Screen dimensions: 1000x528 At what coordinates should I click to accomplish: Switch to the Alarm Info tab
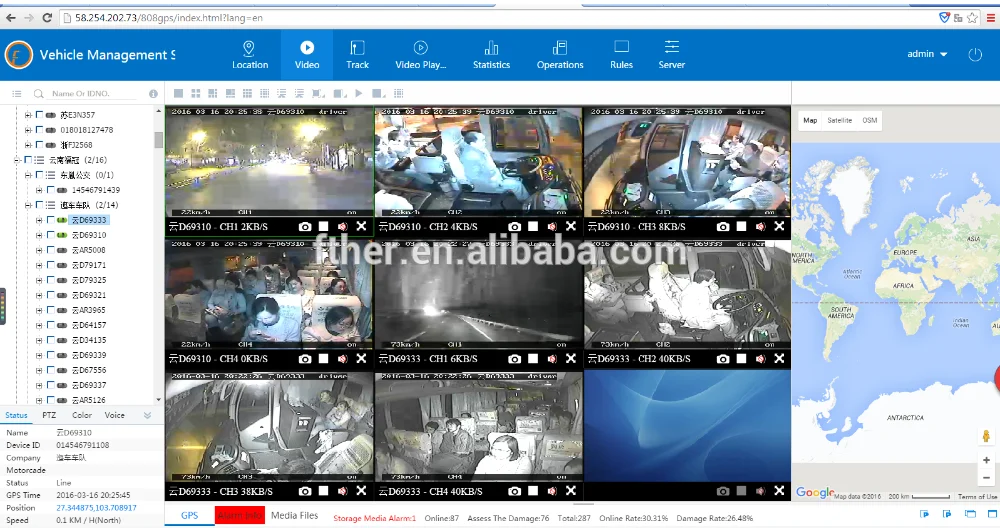point(240,515)
